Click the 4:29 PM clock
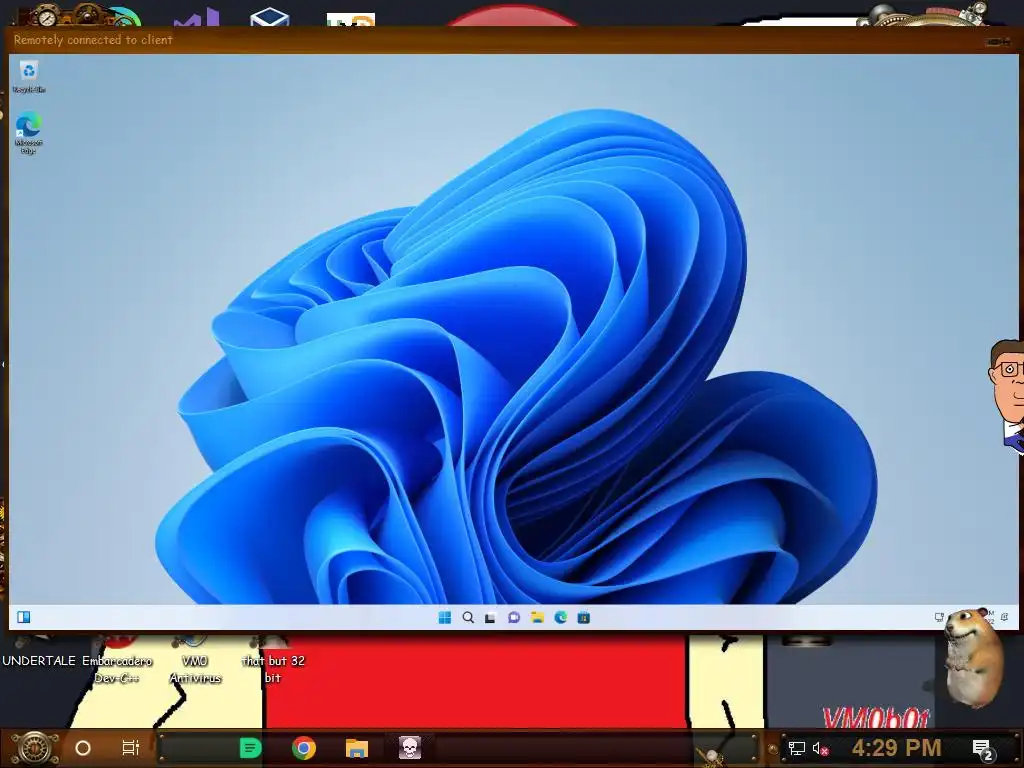 click(896, 748)
